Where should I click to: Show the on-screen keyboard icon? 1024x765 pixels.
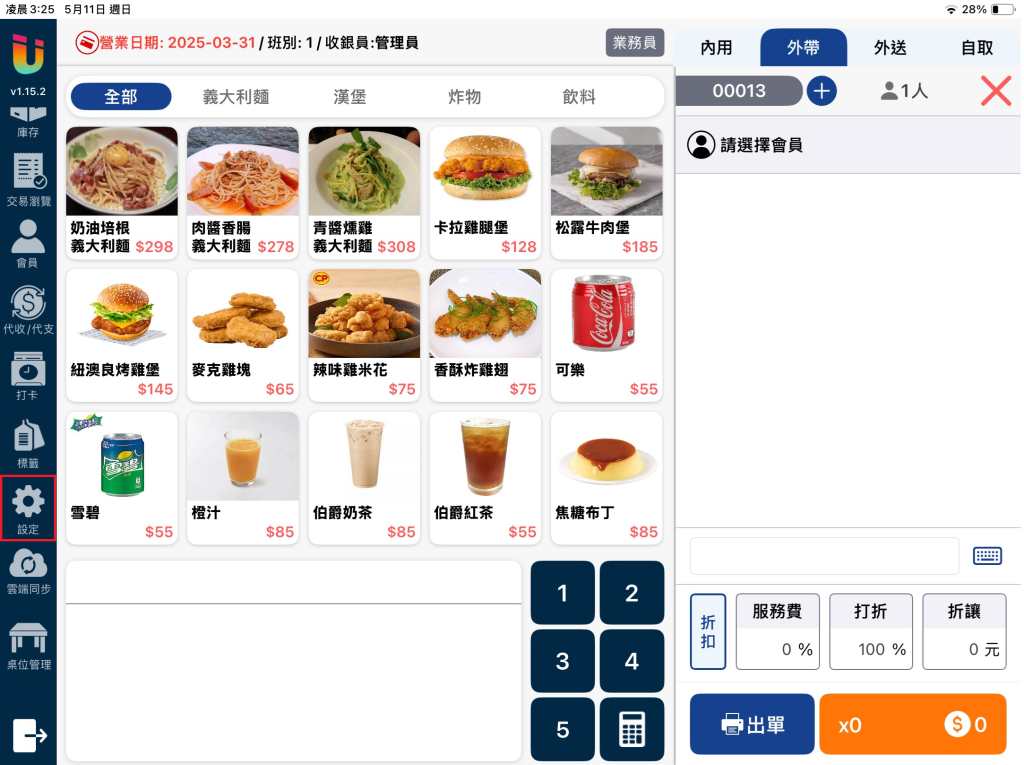[x=987, y=556]
